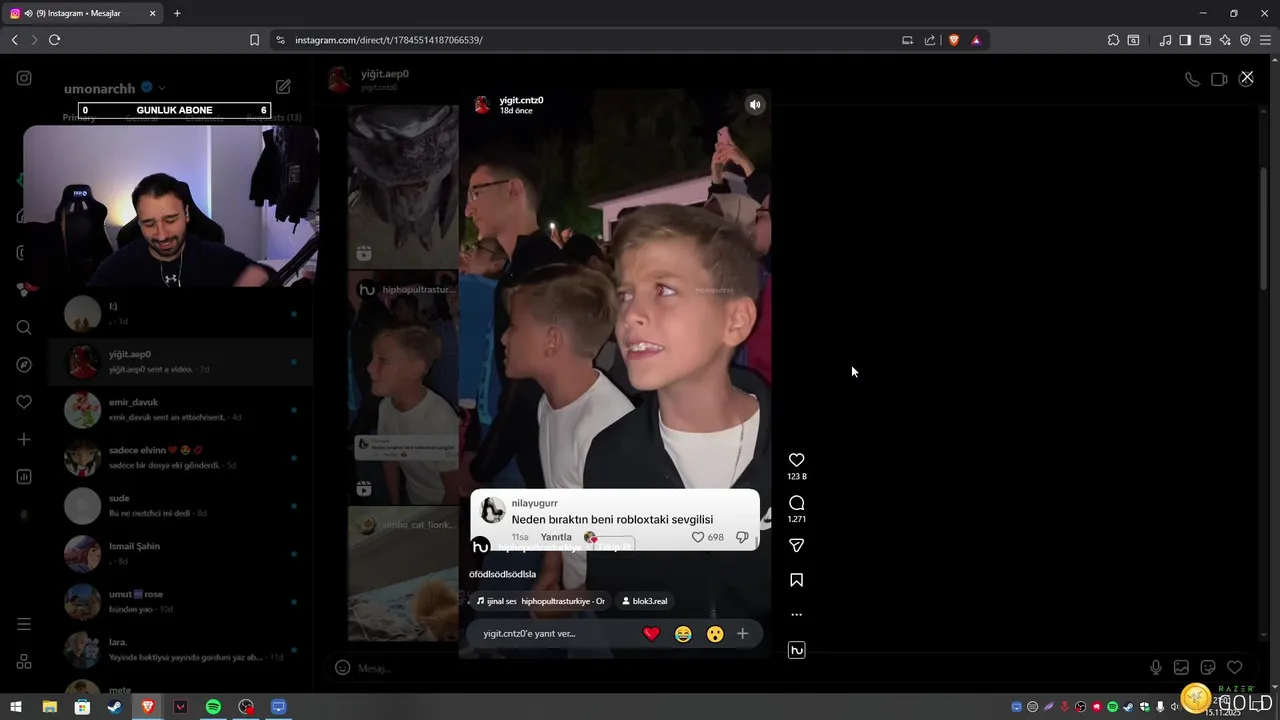
Task: Close the reel viewer with X
Action: click(1246, 77)
